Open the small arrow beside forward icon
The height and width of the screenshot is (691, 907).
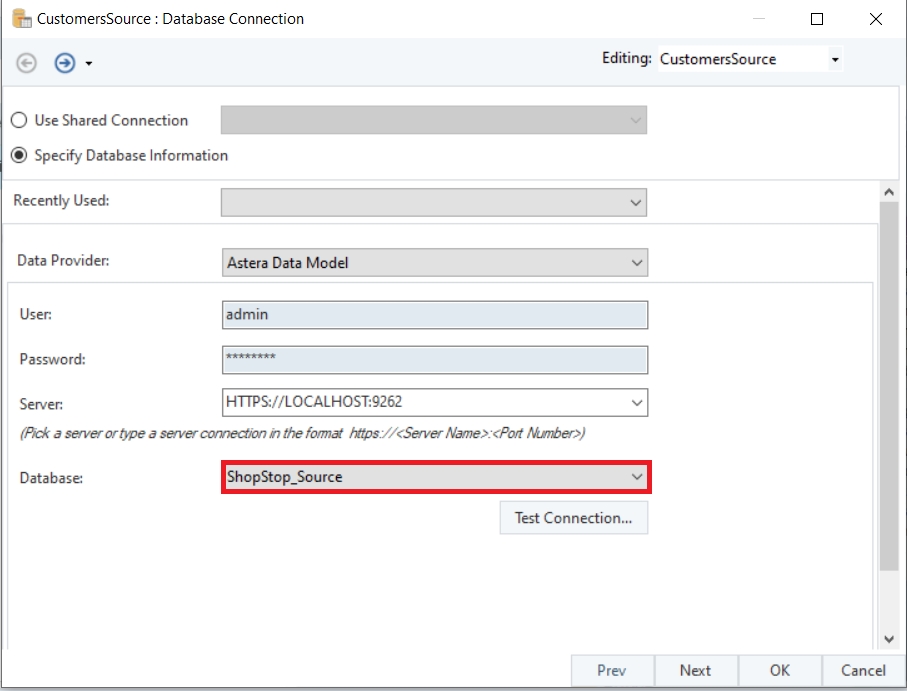[x=89, y=64]
